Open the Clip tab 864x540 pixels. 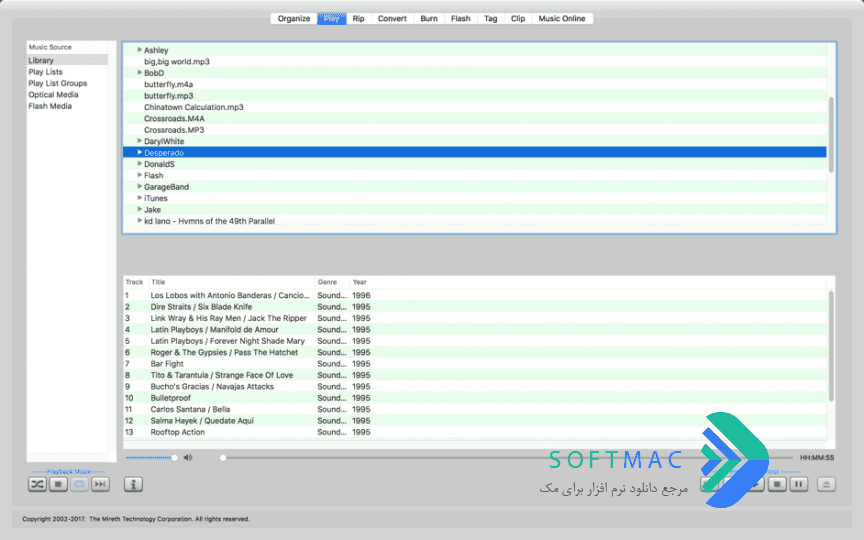pyautogui.click(x=518, y=18)
